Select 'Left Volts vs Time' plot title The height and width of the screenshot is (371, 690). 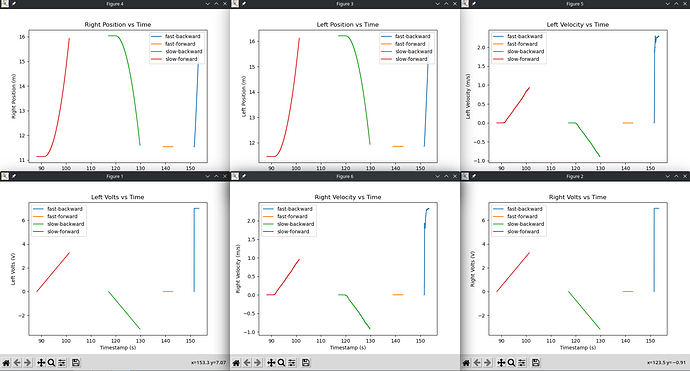tap(117, 197)
